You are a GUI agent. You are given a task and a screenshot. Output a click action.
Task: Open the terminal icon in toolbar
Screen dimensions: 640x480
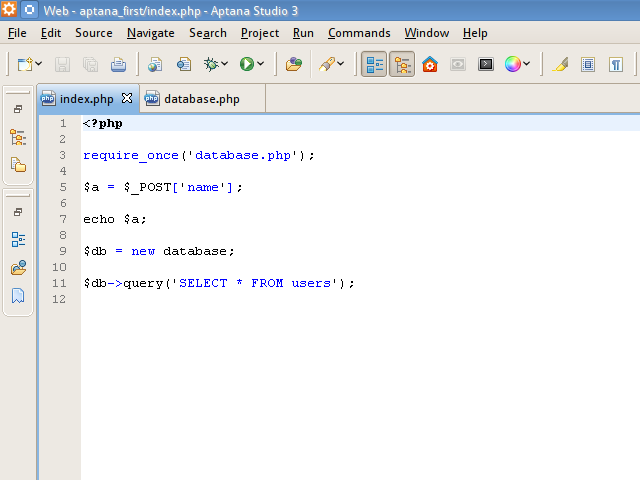click(x=485, y=65)
